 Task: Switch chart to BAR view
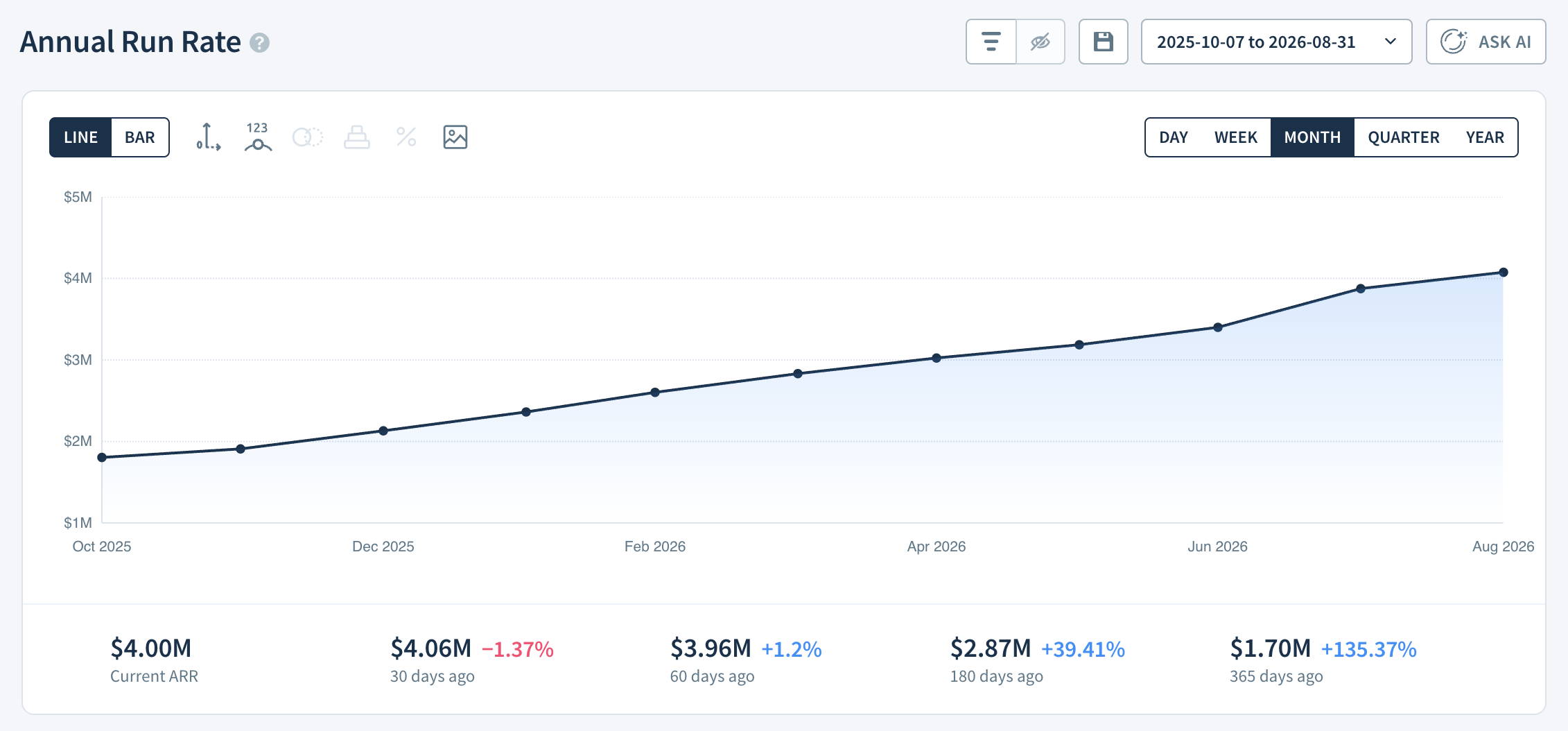pyautogui.click(x=140, y=137)
